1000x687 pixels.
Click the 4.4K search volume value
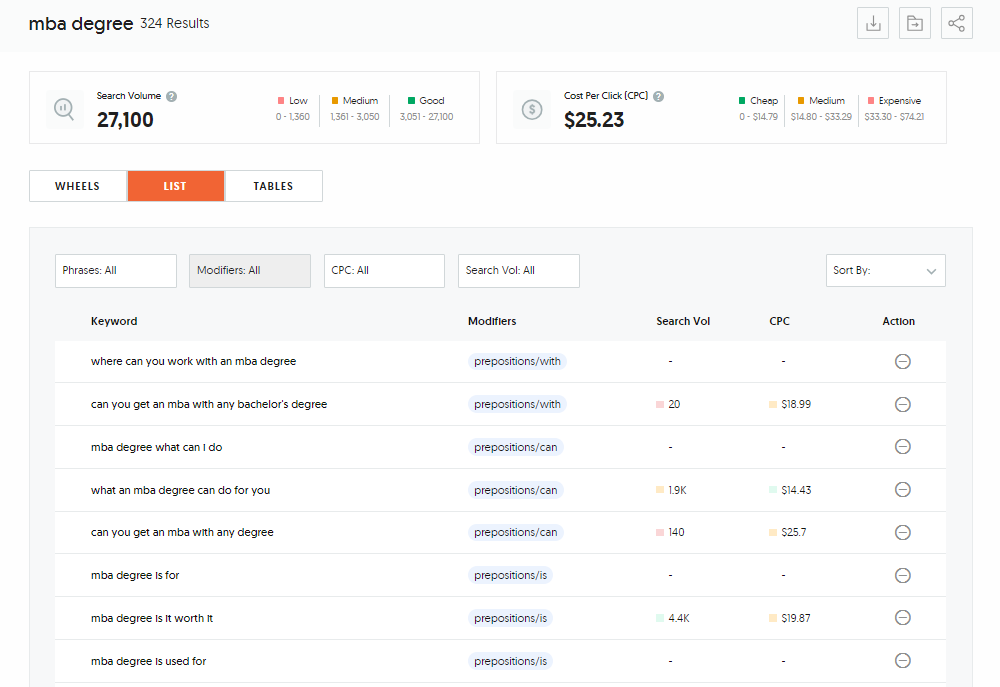tap(679, 617)
